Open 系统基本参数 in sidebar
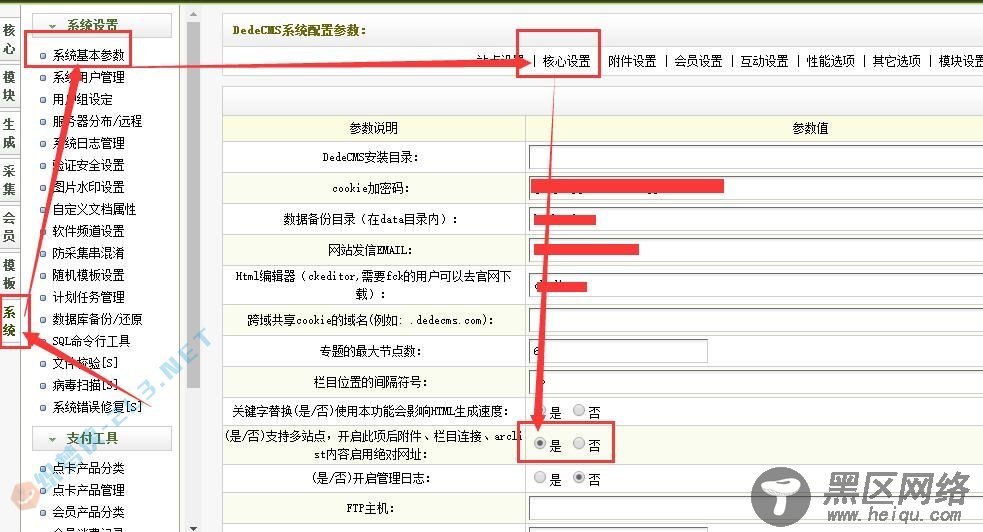Screen dimensions: 983x532 88,55
